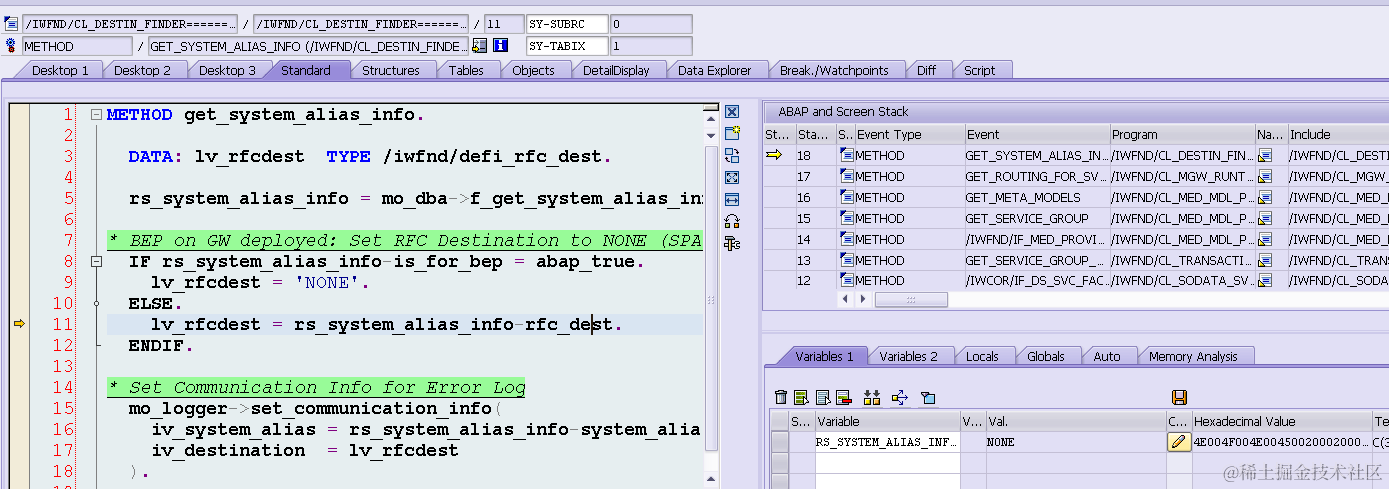The width and height of the screenshot is (1389, 489).
Task: Click the exchange tool icon beside editor
Action: [732, 156]
